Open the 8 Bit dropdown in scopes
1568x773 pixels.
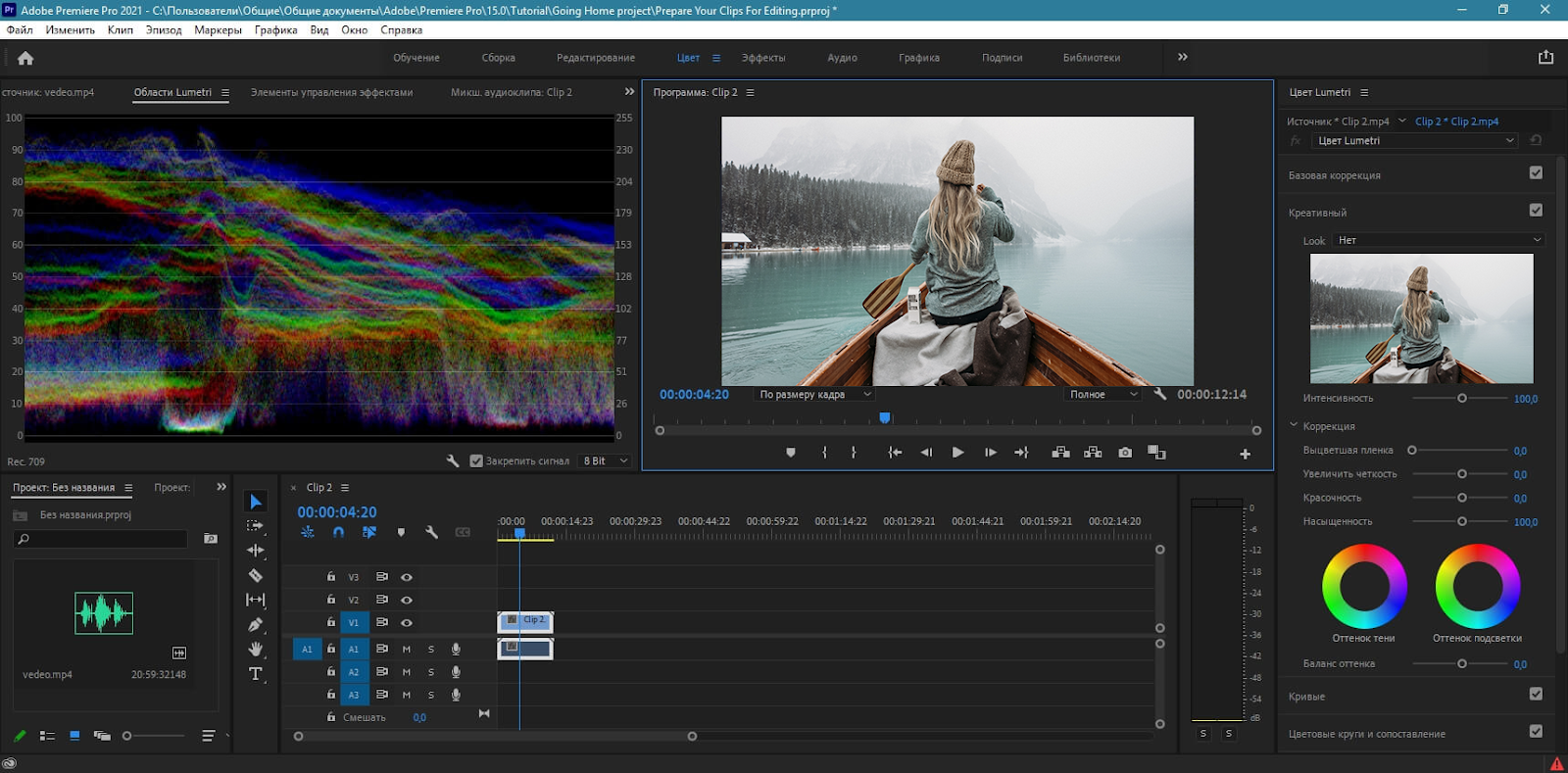coord(606,460)
